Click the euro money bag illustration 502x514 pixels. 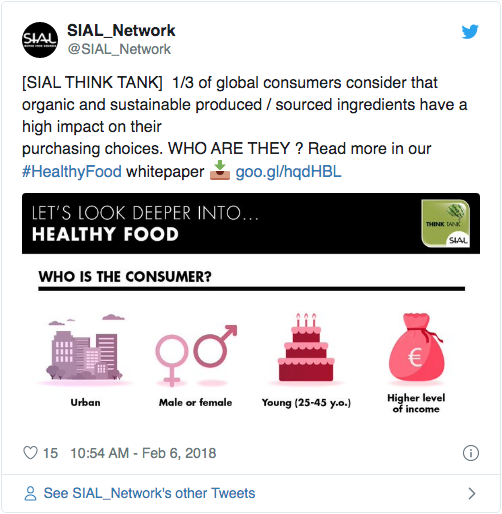pyautogui.click(x=416, y=347)
